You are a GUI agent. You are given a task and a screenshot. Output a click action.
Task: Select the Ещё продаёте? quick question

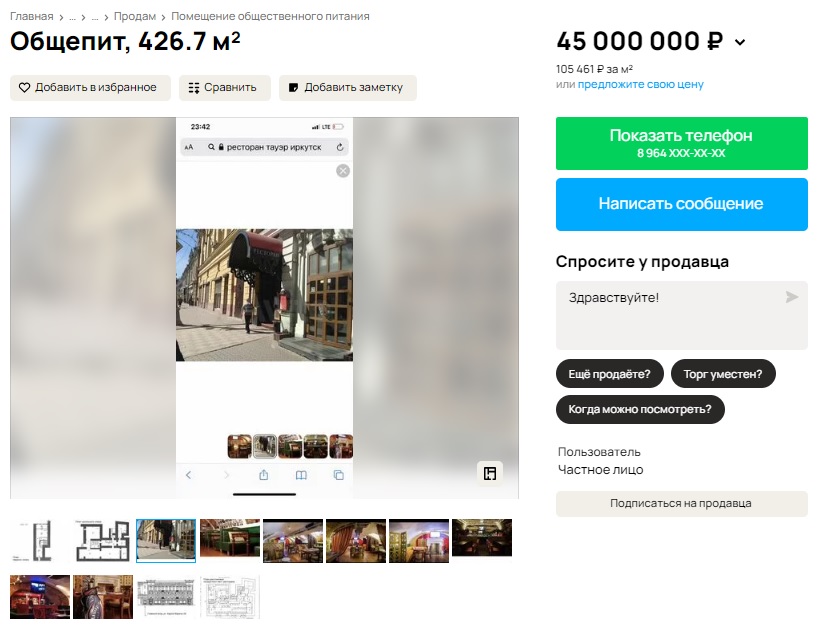coord(609,375)
